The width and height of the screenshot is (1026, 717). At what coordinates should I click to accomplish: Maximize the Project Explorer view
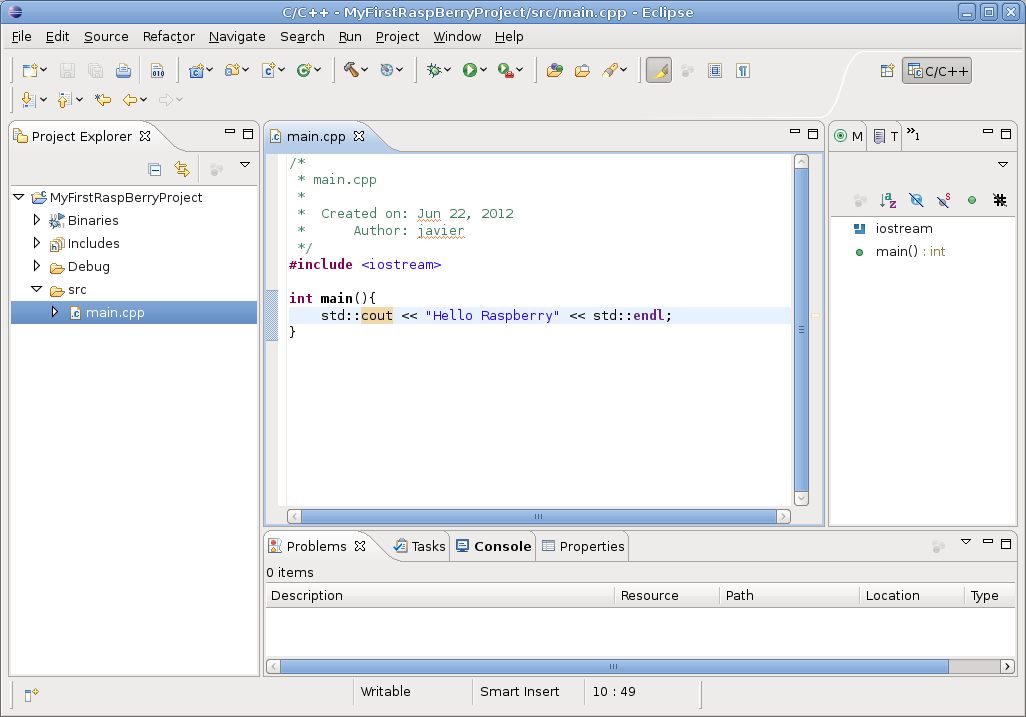coord(248,134)
